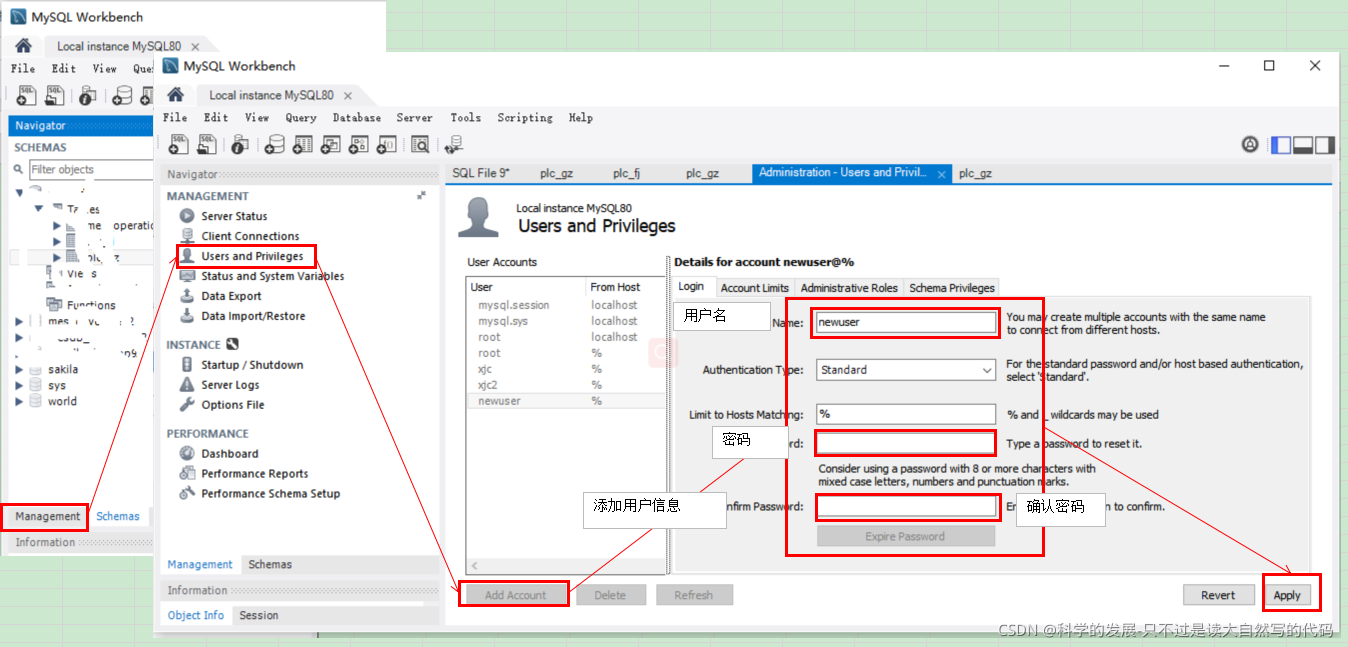This screenshot has width=1348, height=647.
Task: Click create new schema icon in front toolbar
Action: (x=275, y=145)
